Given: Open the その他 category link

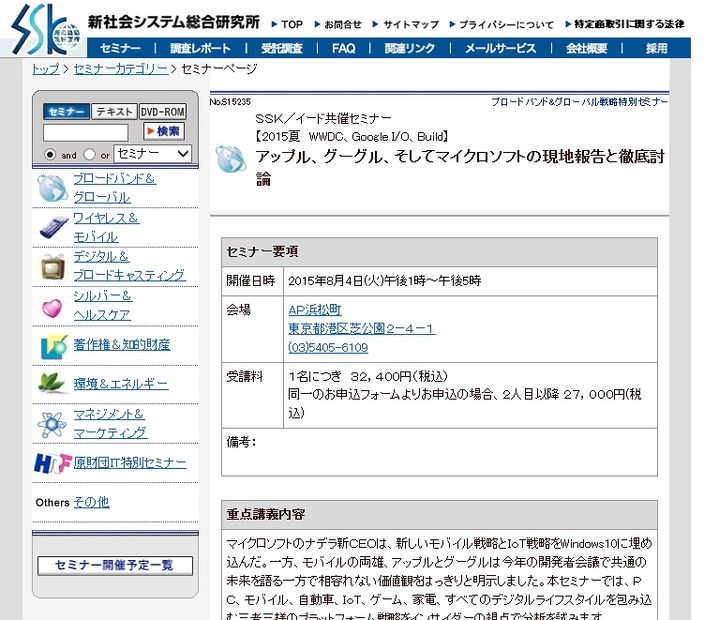Looking at the screenshot, I should (x=92, y=502).
